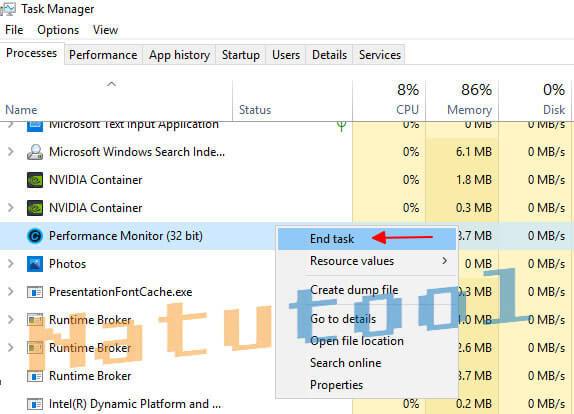Viewport: 574px width, 414px height.
Task: Click the green leaf suspended status icon
Action: click(341, 126)
